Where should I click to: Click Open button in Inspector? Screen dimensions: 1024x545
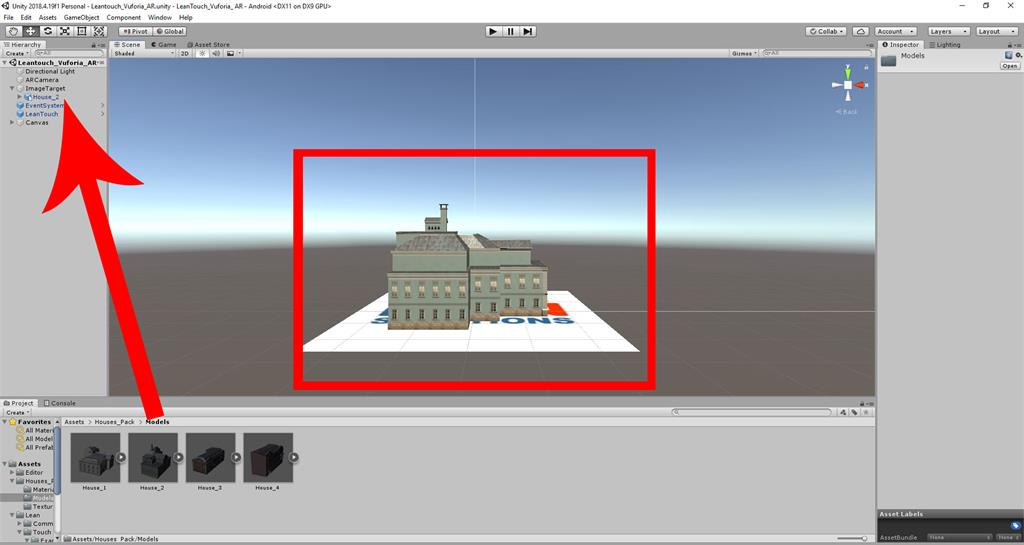point(1010,66)
